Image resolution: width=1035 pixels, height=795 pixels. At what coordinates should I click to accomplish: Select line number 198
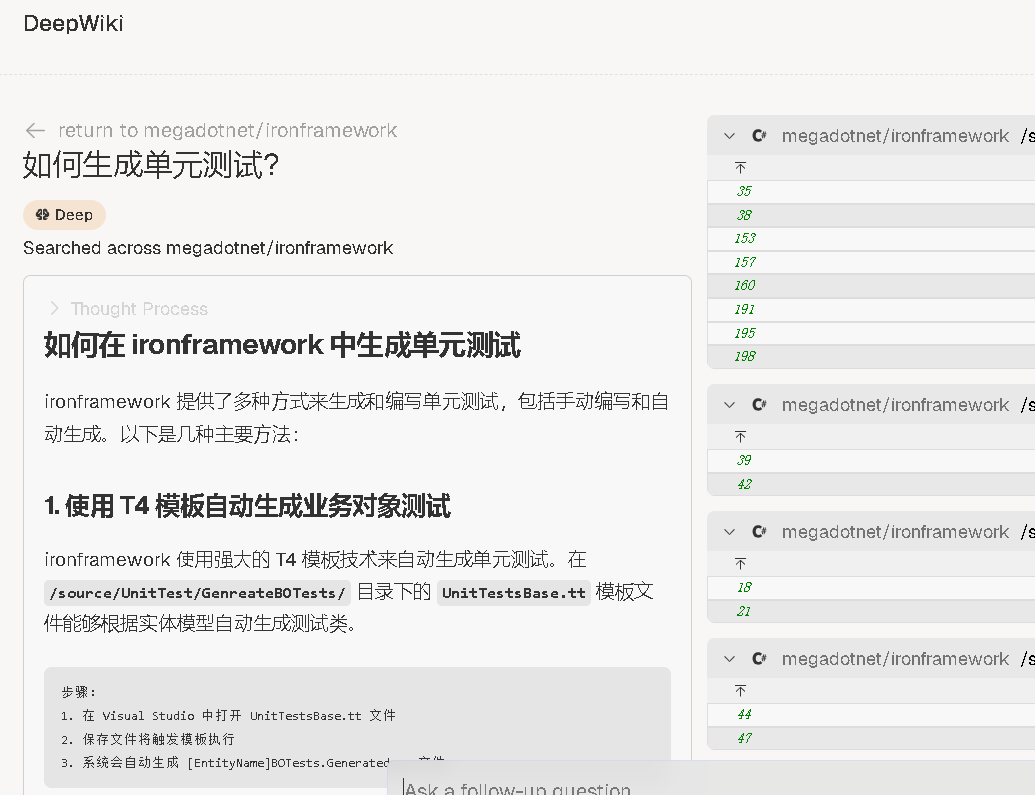[x=745, y=357]
